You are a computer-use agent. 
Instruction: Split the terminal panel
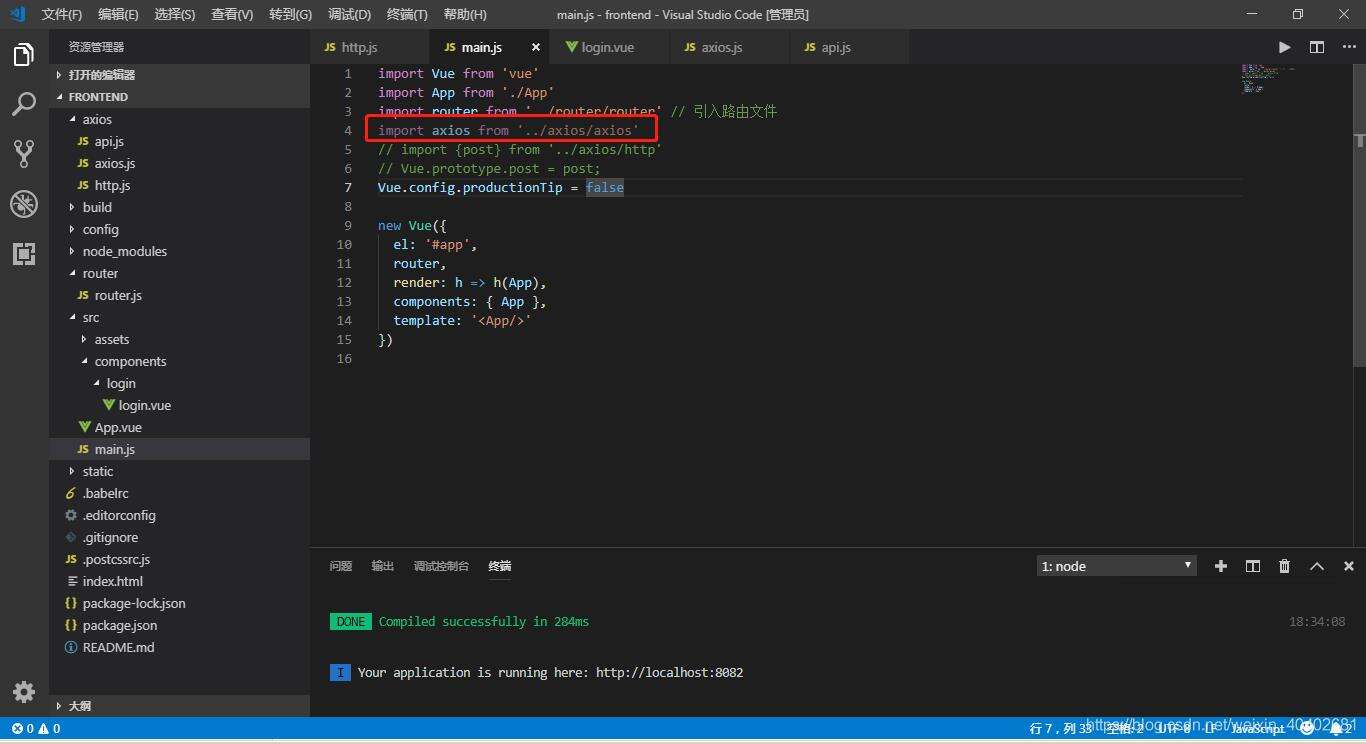1253,566
